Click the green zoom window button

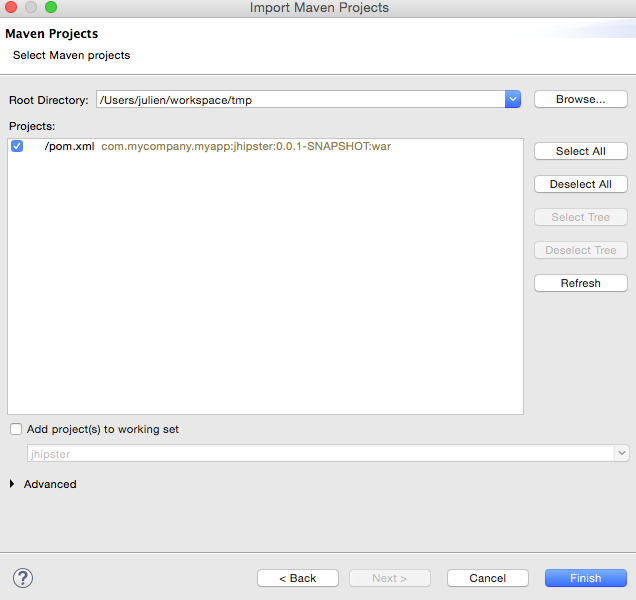pyautogui.click(x=51, y=8)
